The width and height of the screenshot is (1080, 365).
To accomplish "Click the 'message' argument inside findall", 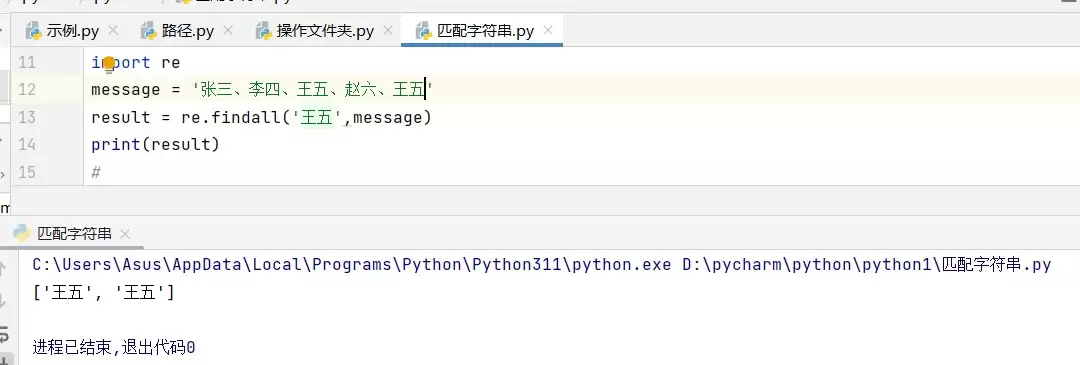I will tap(387, 117).
